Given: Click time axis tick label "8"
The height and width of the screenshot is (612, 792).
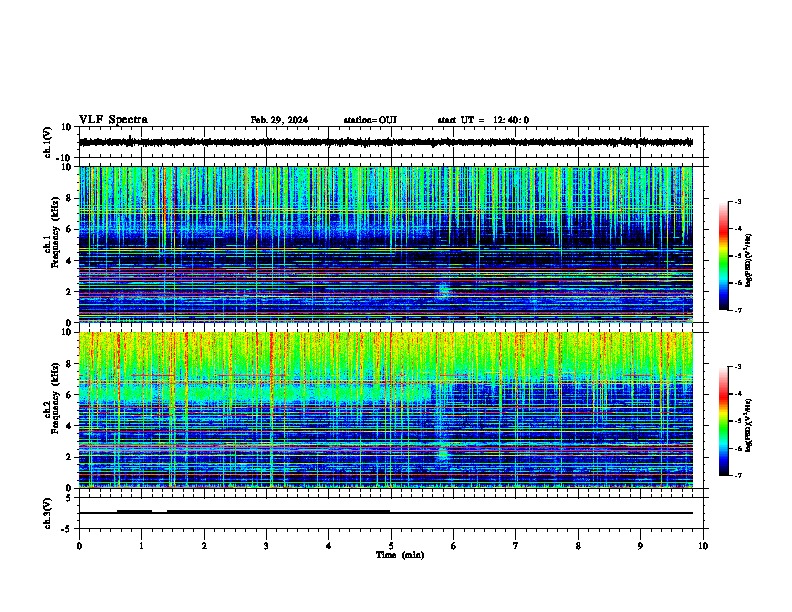Looking at the screenshot, I should (578, 546).
